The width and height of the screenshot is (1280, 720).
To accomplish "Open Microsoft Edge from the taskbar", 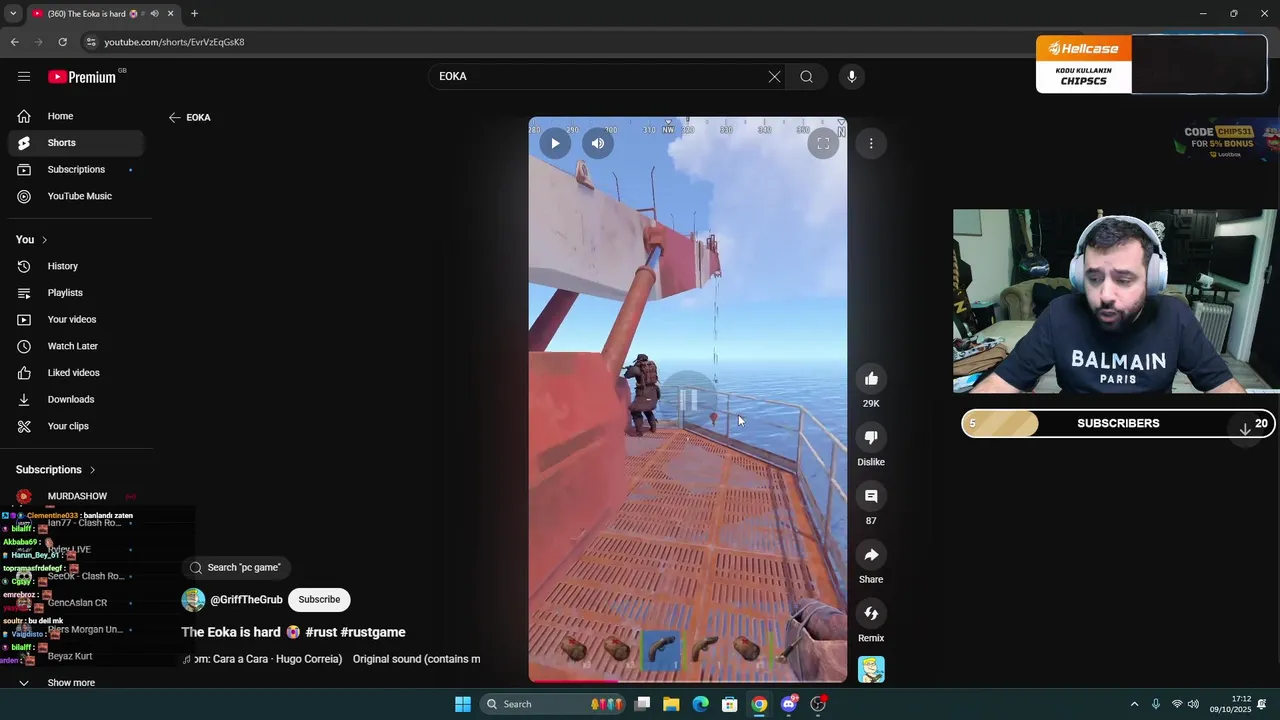I will [x=701, y=704].
